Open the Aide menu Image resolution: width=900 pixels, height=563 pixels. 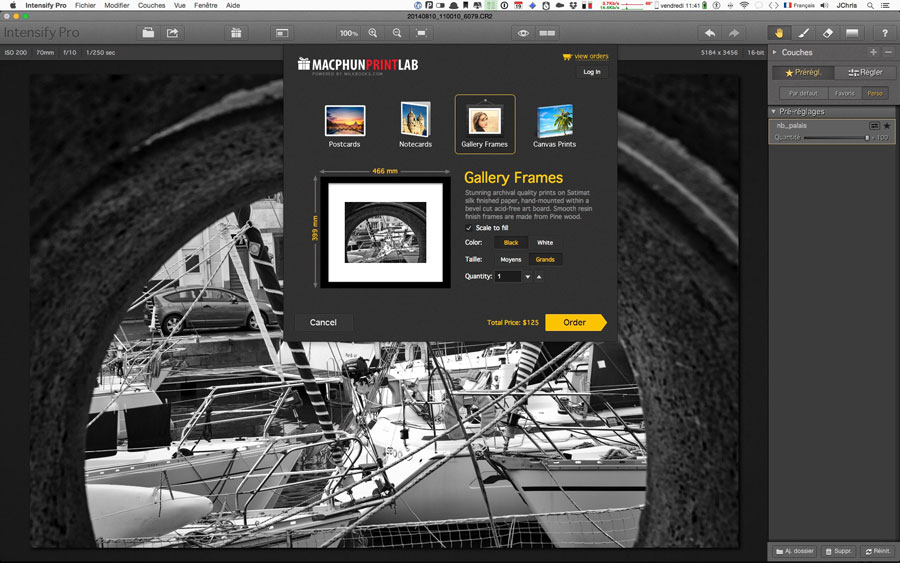pos(232,5)
